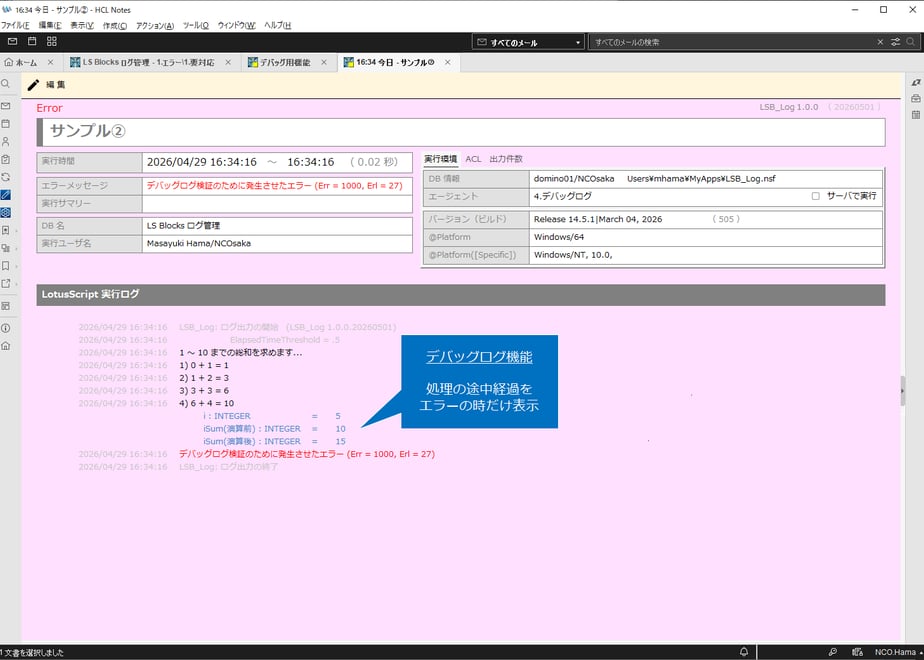Click the magnifier button in search bar
The width and height of the screenshot is (924, 660).
tap(911, 42)
